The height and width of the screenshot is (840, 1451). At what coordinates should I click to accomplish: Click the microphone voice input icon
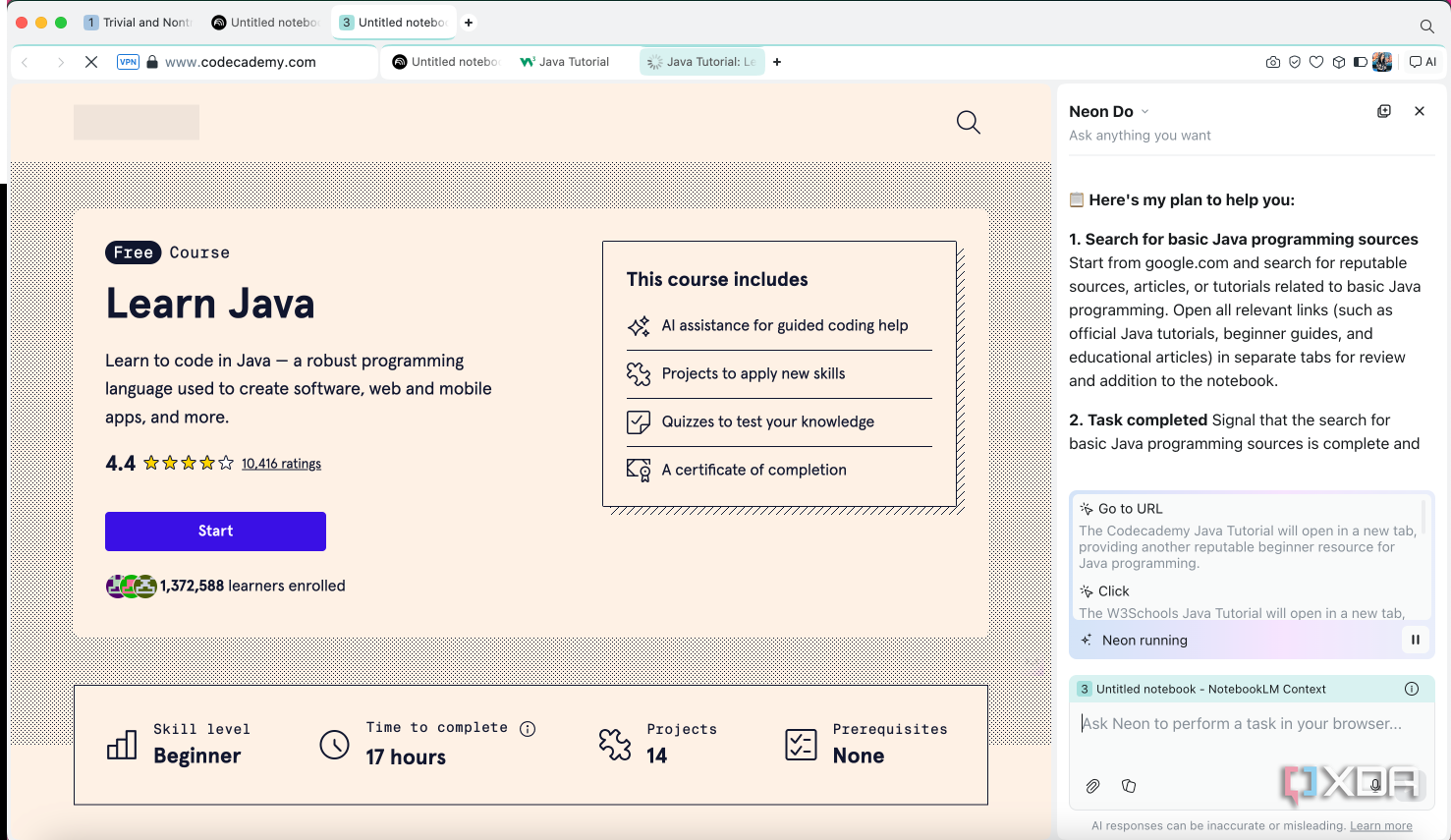(x=1376, y=784)
